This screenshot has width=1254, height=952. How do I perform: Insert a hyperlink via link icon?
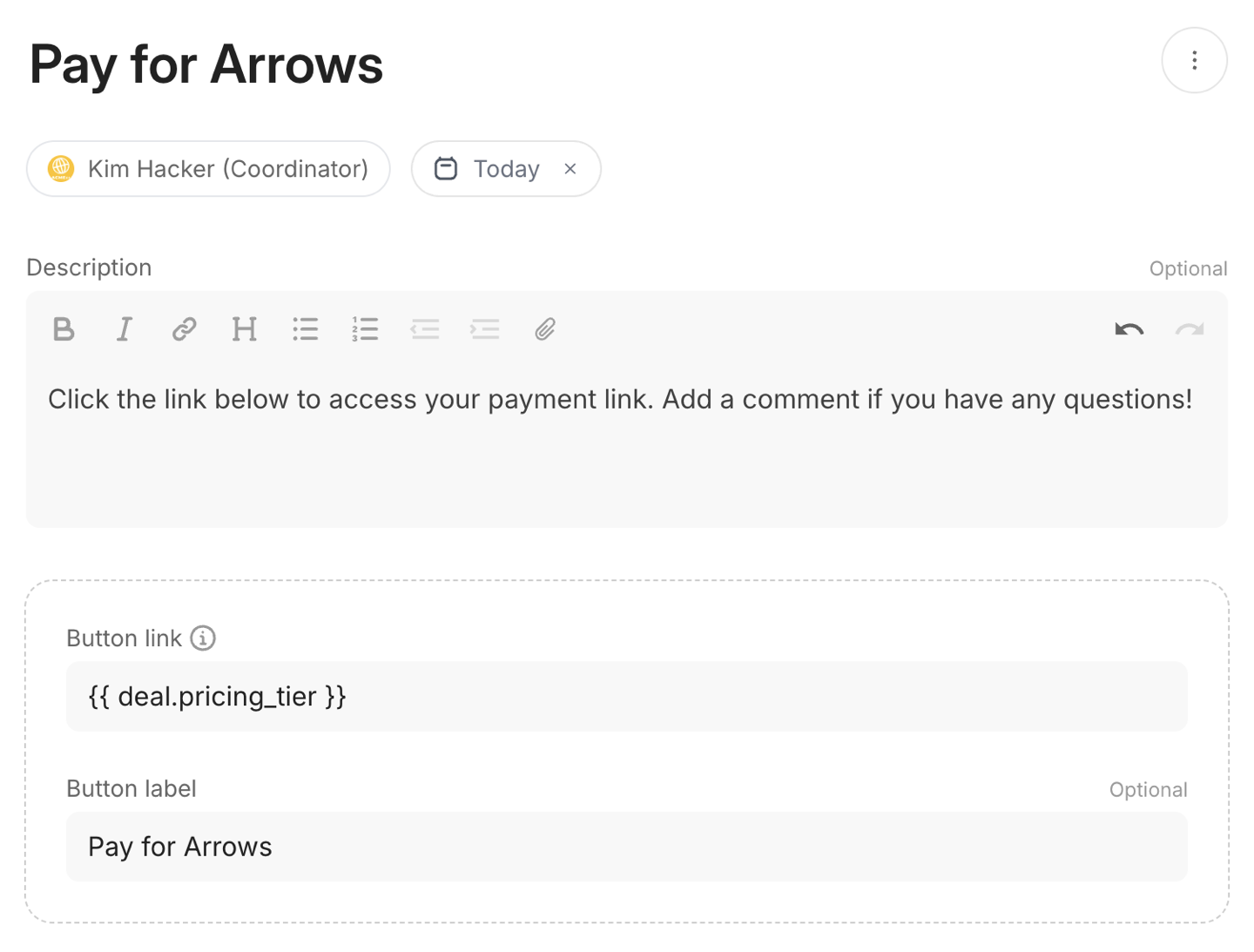184,329
